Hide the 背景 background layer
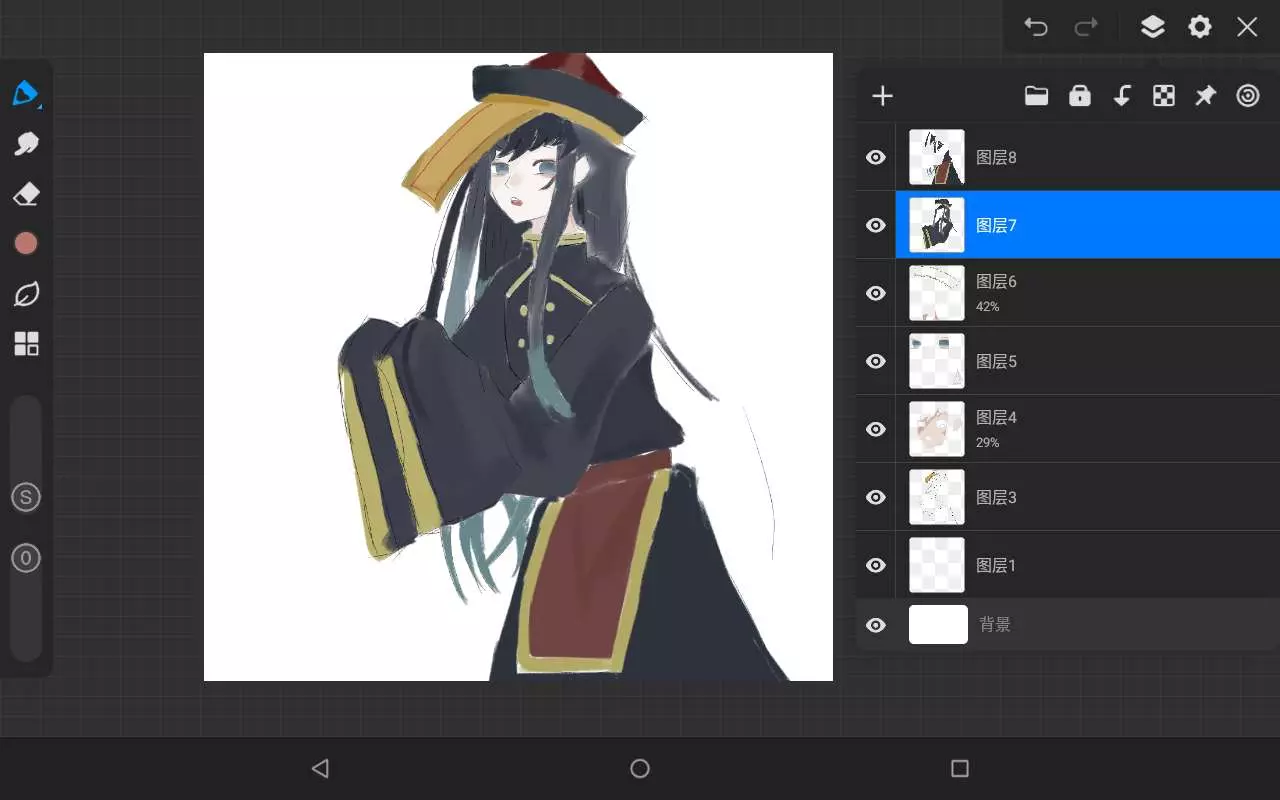 point(876,625)
